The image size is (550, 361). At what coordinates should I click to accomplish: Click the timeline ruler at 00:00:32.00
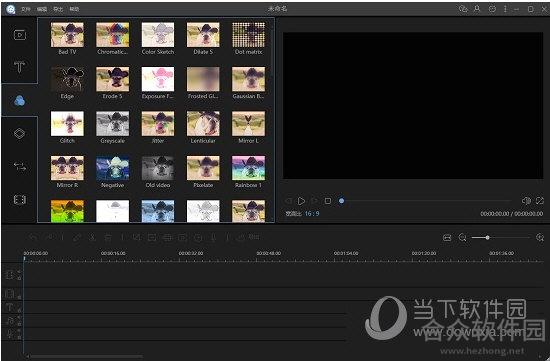(191, 253)
